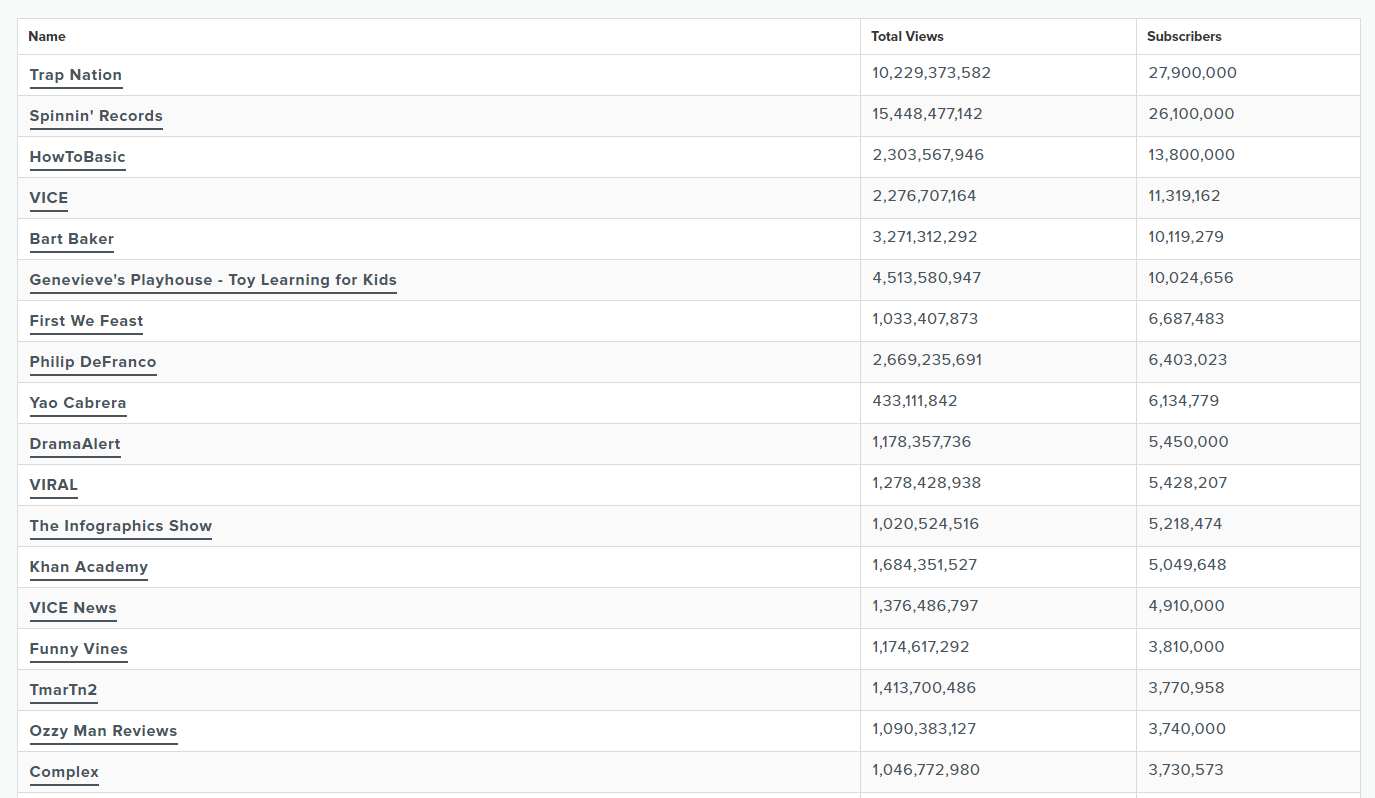Select the Yao Cabrera link
The height and width of the screenshot is (798, 1375).
tap(78, 403)
